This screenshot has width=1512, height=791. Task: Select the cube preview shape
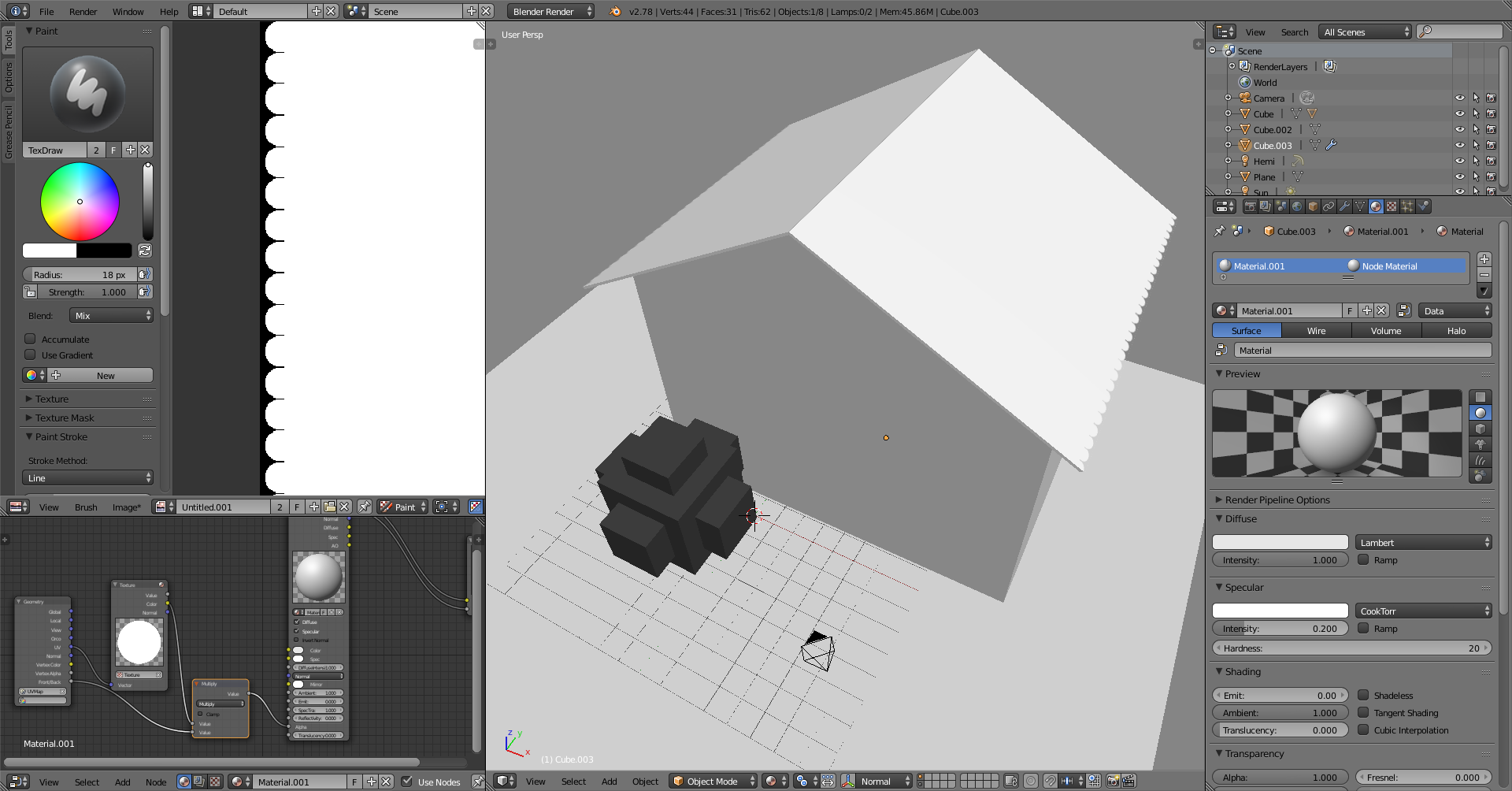(x=1480, y=429)
